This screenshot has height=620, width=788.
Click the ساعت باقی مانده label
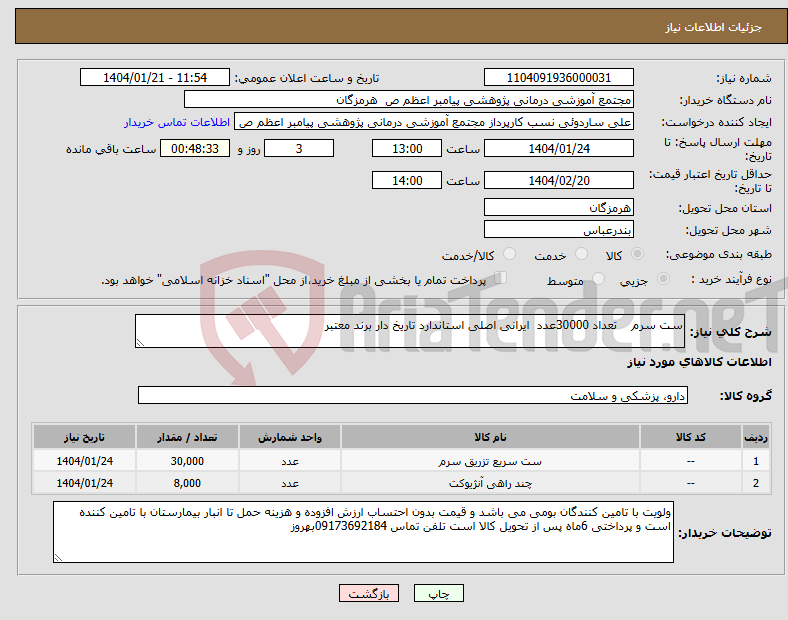tap(111, 149)
